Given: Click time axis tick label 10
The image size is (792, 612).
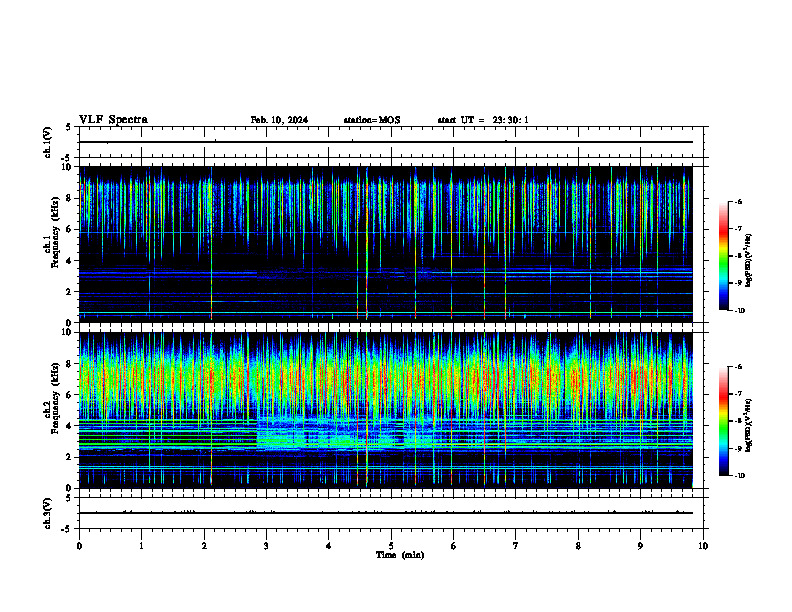Looking at the screenshot, I should 703,546.
